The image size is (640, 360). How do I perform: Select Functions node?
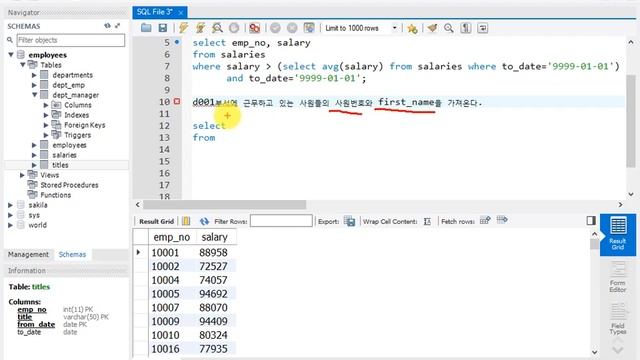pos(56,195)
